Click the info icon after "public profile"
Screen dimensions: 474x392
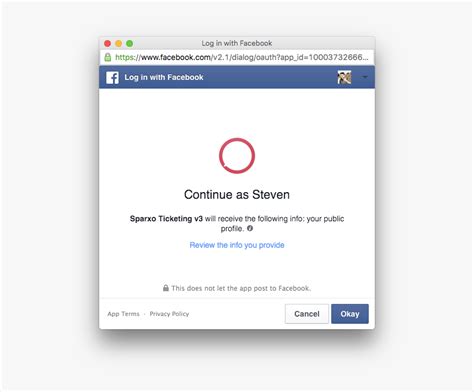(250, 228)
